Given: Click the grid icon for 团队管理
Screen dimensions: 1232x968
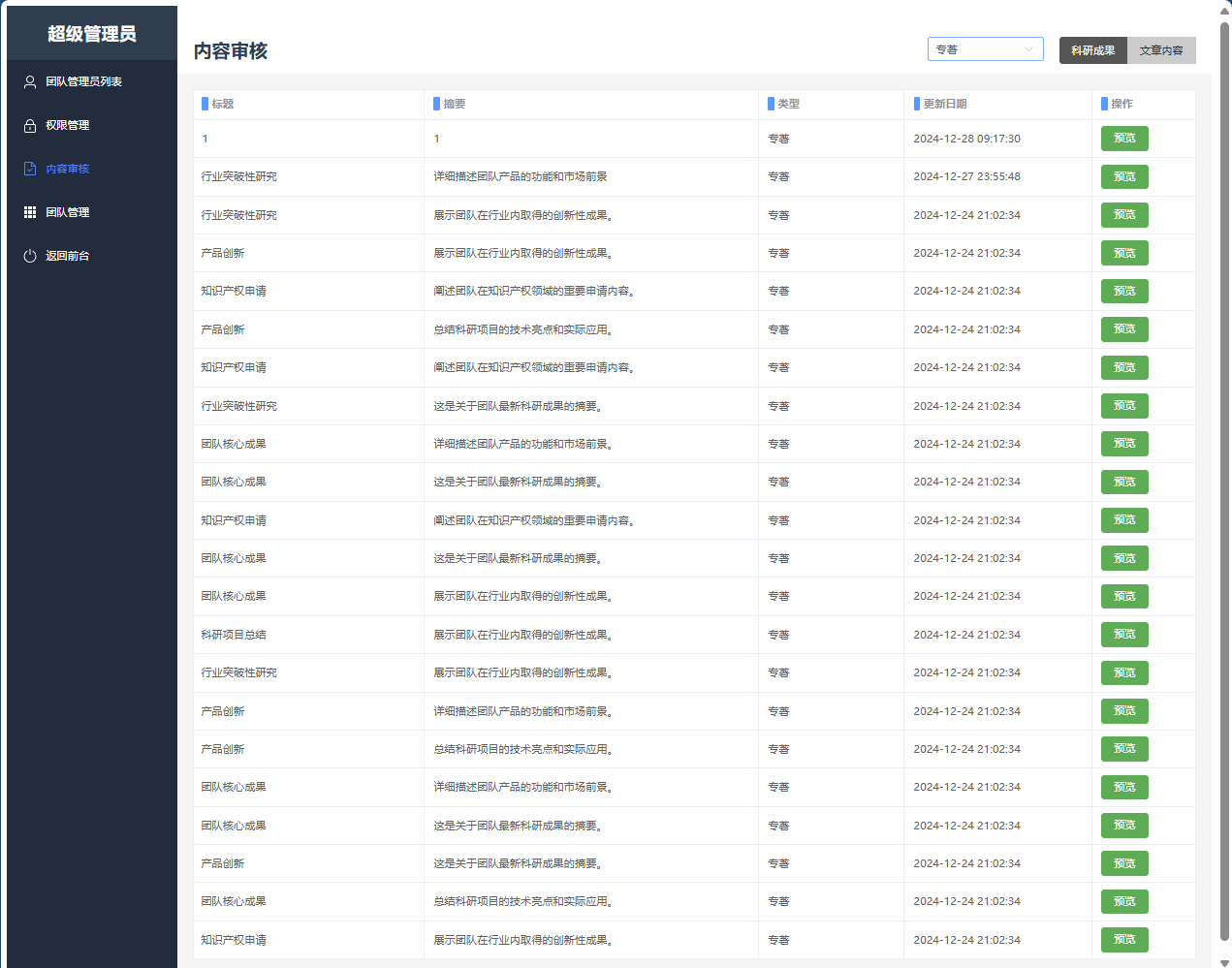Looking at the screenshot, I should point(30,212).
